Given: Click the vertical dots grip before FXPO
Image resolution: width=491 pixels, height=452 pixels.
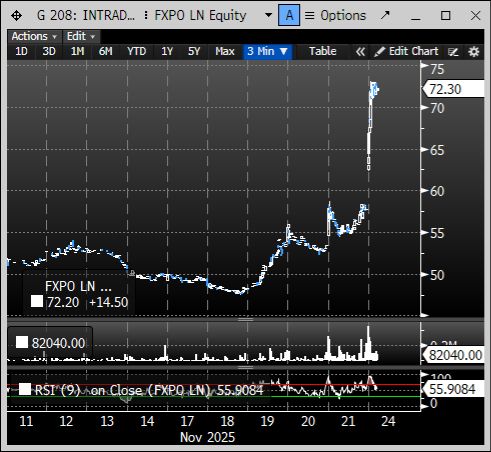Looking at the screenshot, I should pyautogui.click(x=146, y=15).
